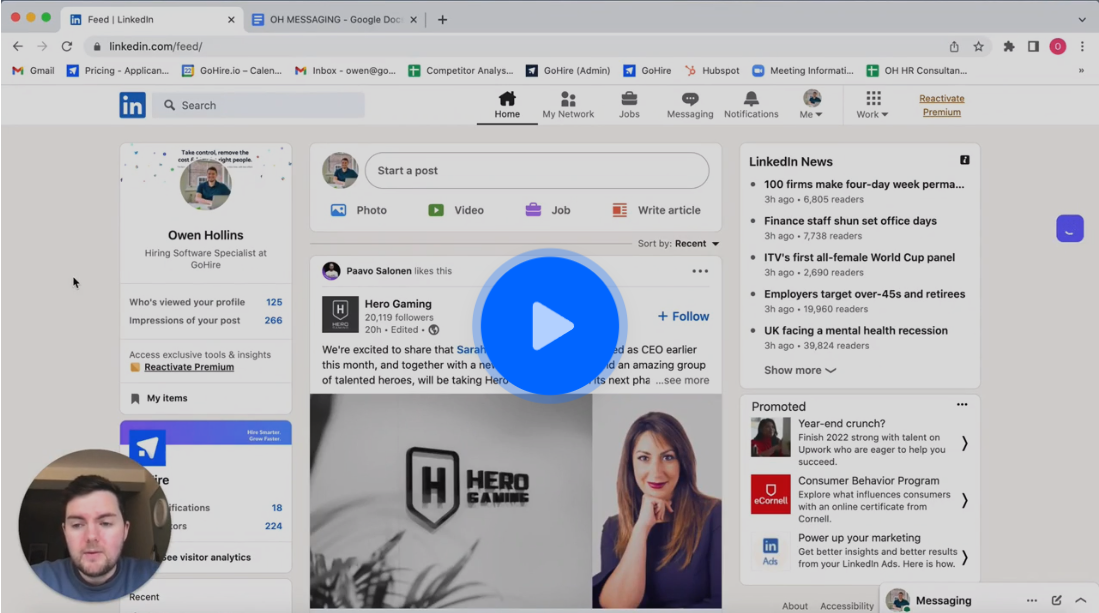Click the LinkedIn logo icon
Viewport: 1099px width, 613px height.
click(132, 105)
